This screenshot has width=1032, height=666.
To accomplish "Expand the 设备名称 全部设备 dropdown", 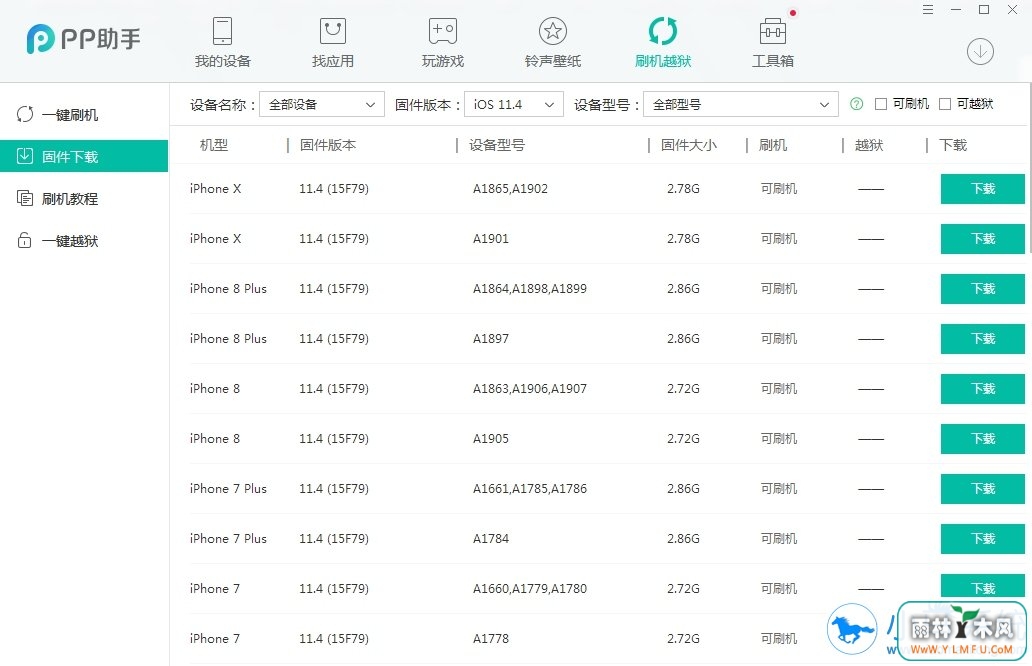I will point(322,104).
